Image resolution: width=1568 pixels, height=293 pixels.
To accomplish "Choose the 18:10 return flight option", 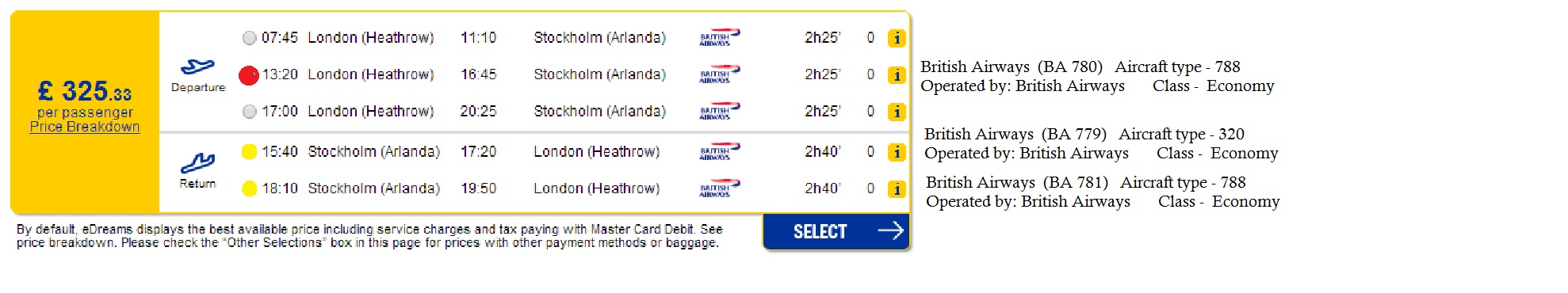I will (x=249, y=188).
